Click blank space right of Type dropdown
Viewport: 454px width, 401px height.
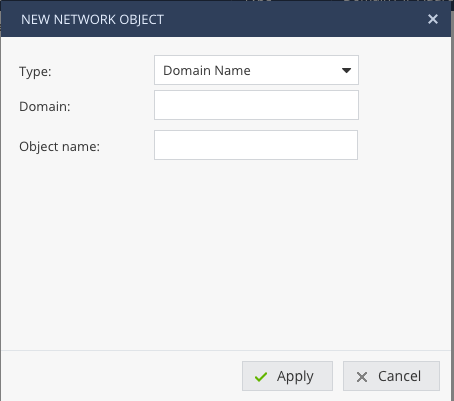(x=405, y=70)
